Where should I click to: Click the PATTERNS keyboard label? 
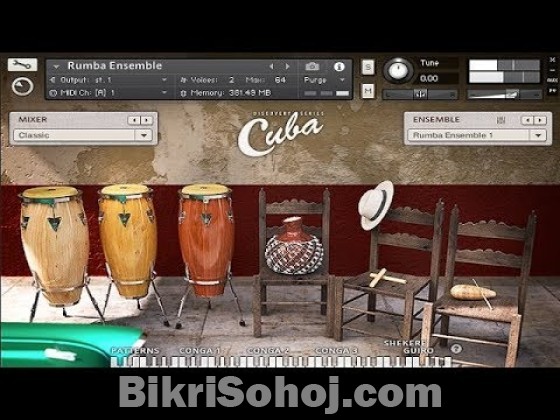135,351
